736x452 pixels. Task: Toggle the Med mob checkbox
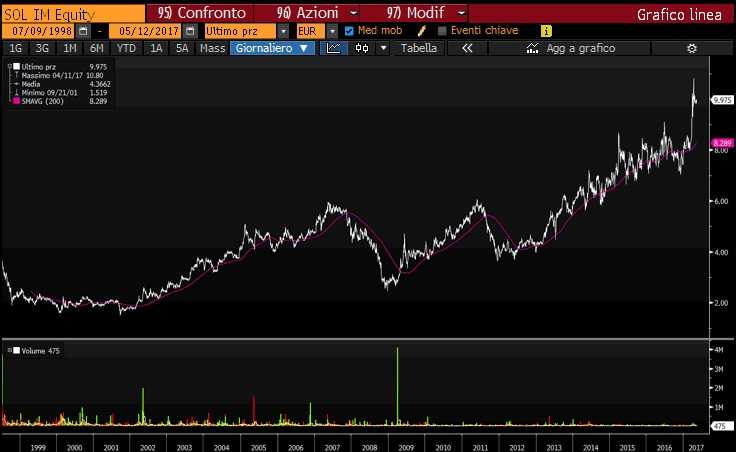tap(348, 31)
